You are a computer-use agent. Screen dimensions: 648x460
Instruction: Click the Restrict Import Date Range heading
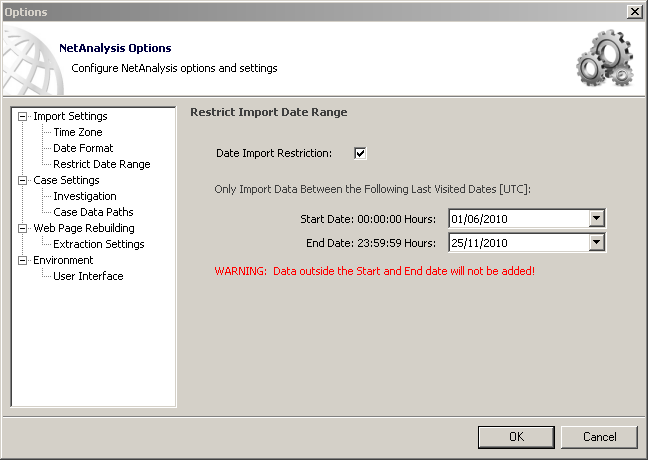click(x=269, y=112)
